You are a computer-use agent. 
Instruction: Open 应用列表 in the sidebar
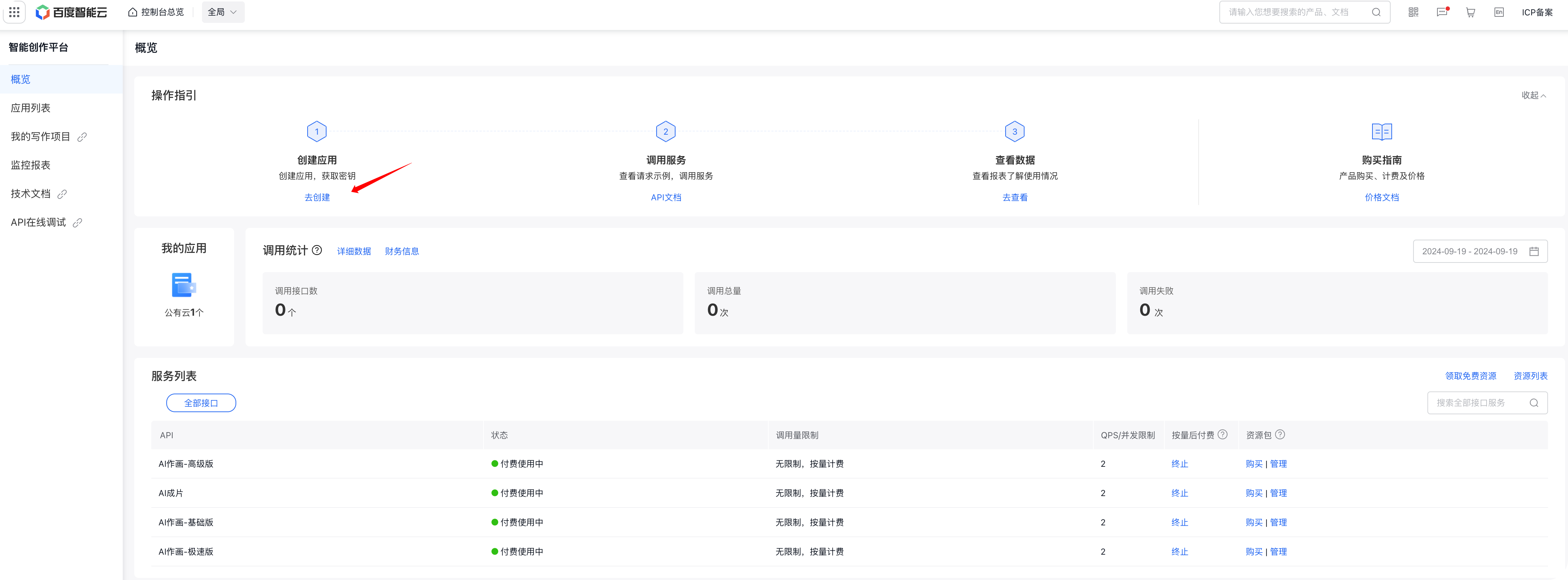[x=30, y=108]
